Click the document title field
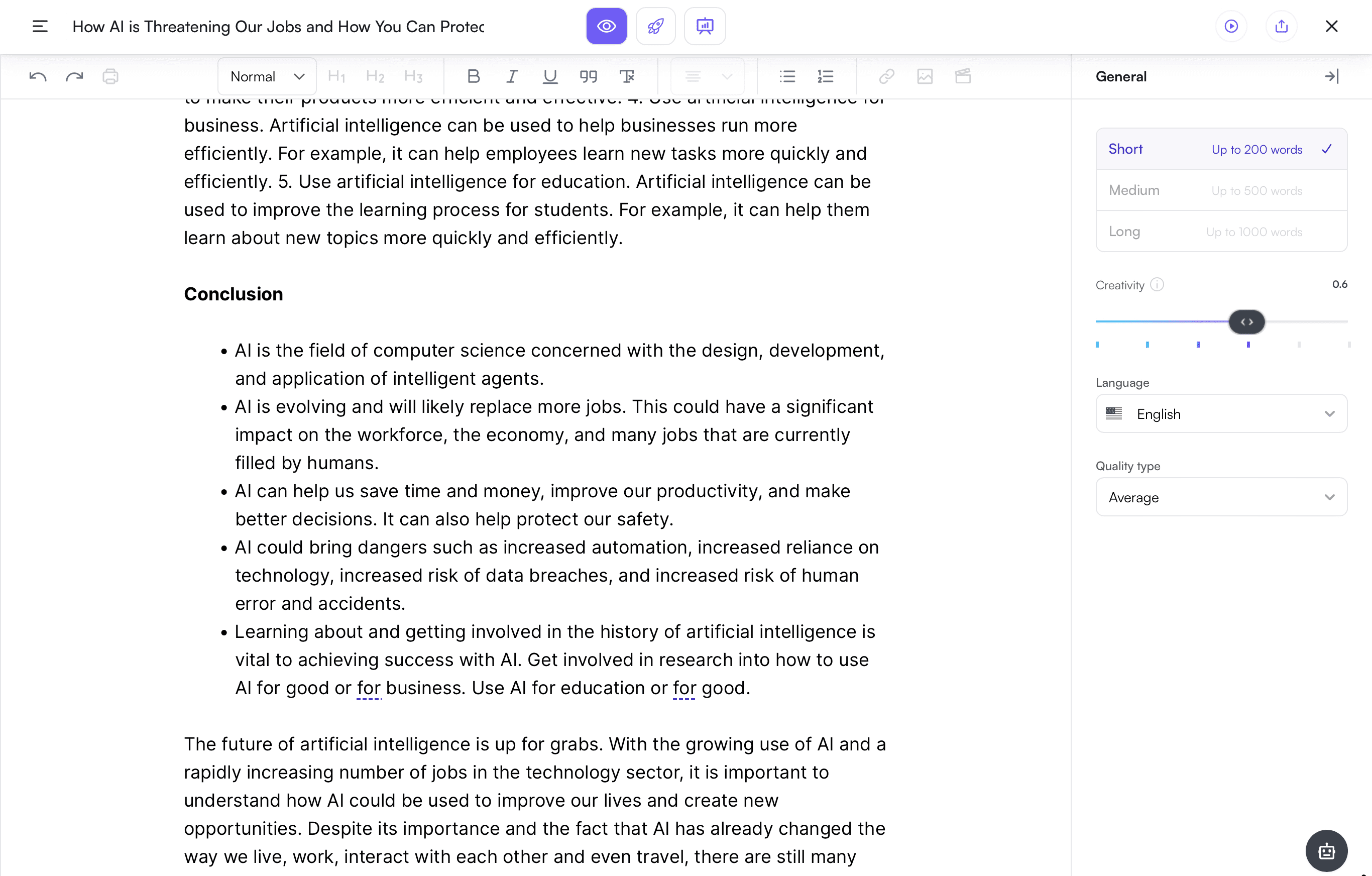The height and width of the screenshot is (876, 1372). [278, 27]
